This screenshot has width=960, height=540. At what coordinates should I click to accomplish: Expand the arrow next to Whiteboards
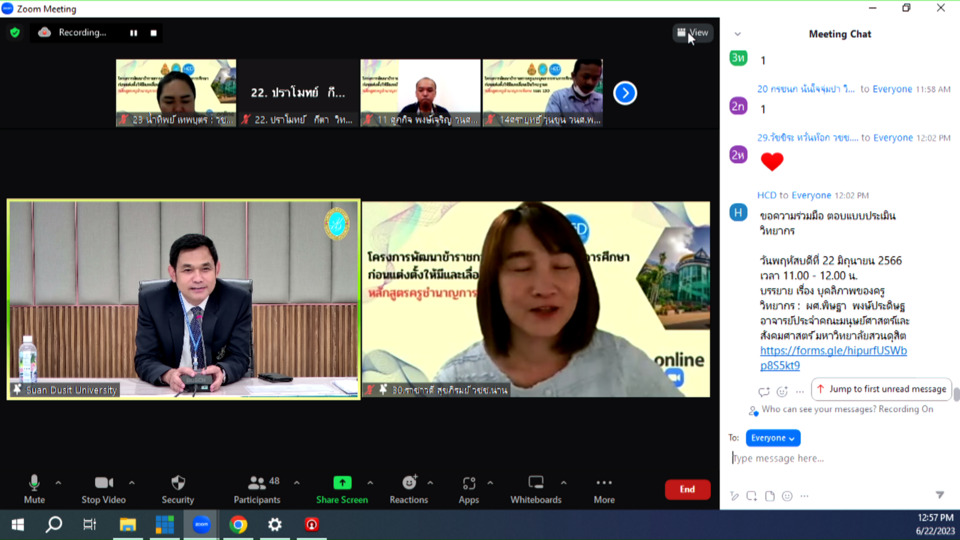click(x=563, y=483)
